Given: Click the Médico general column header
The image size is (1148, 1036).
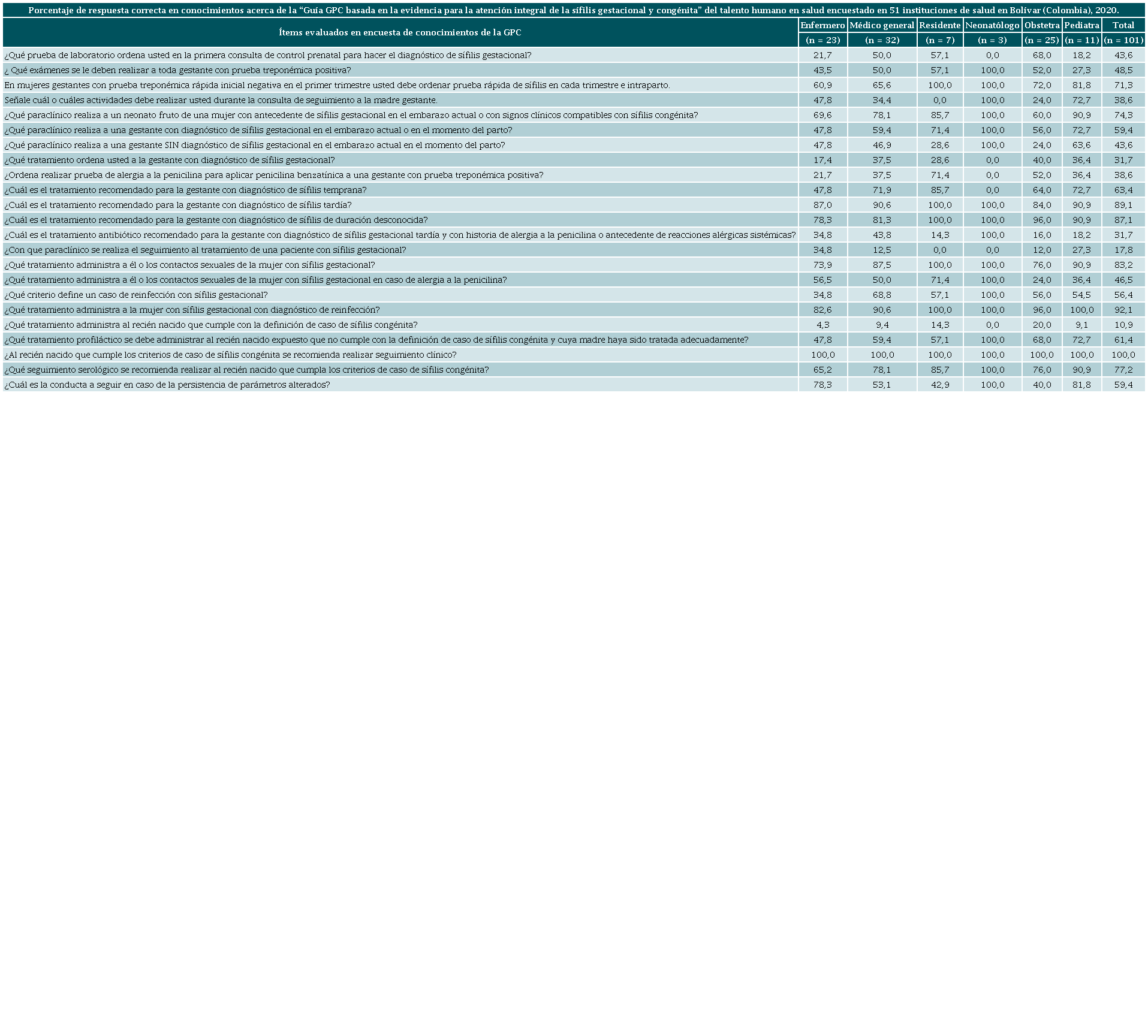Looking at the screenshot, I should tap(882, 25).
